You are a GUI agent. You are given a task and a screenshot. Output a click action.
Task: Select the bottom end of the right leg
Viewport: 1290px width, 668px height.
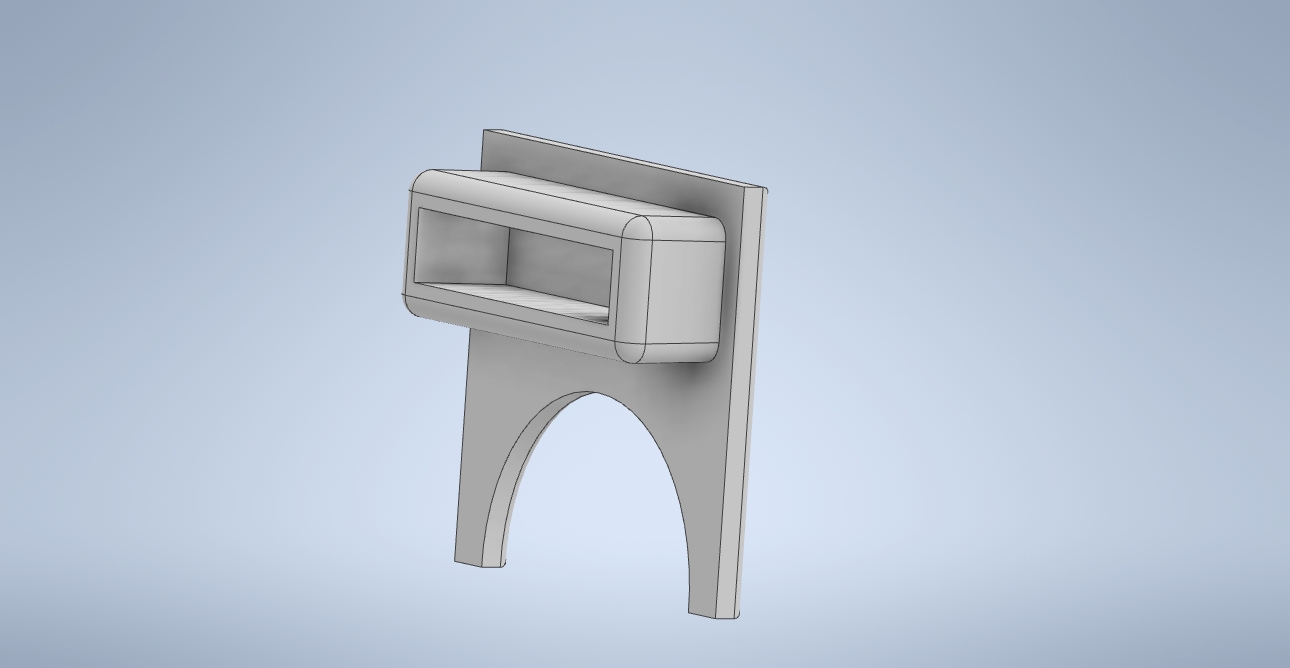coord(714,612)
